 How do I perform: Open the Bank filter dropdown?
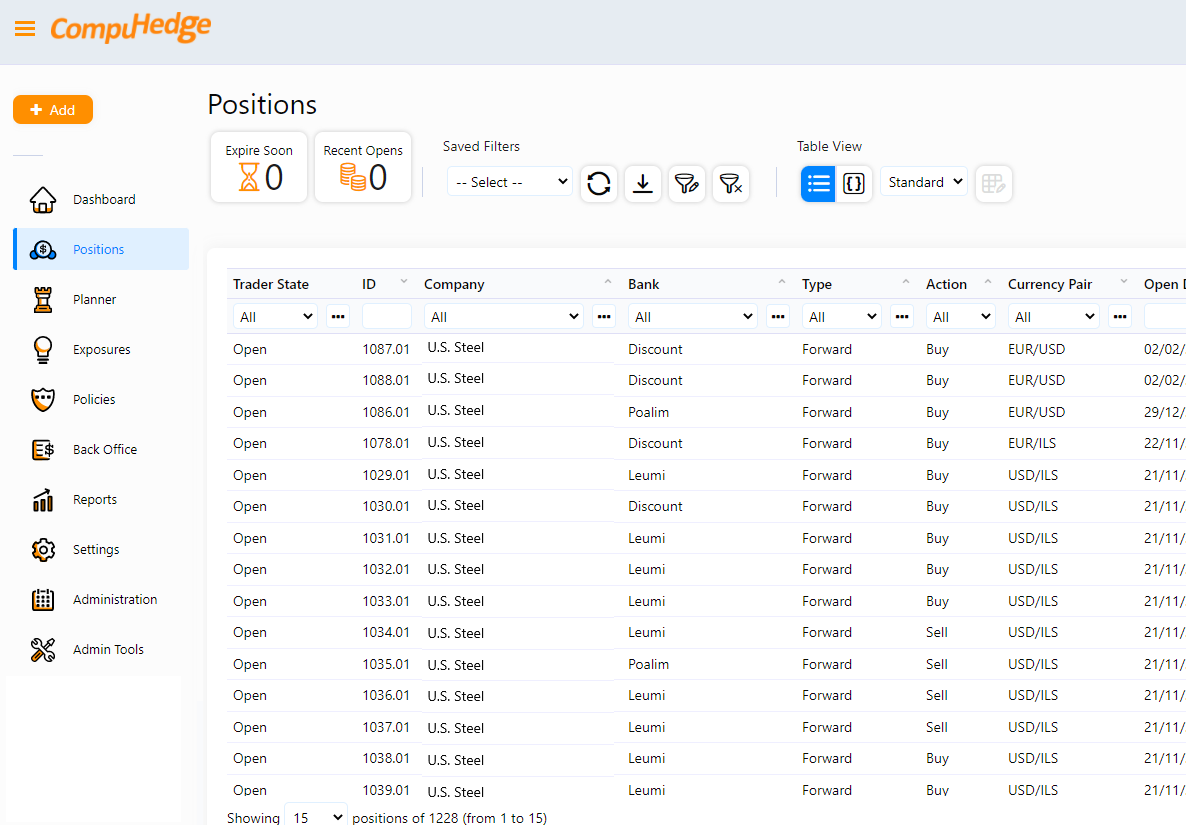point(693,317)
